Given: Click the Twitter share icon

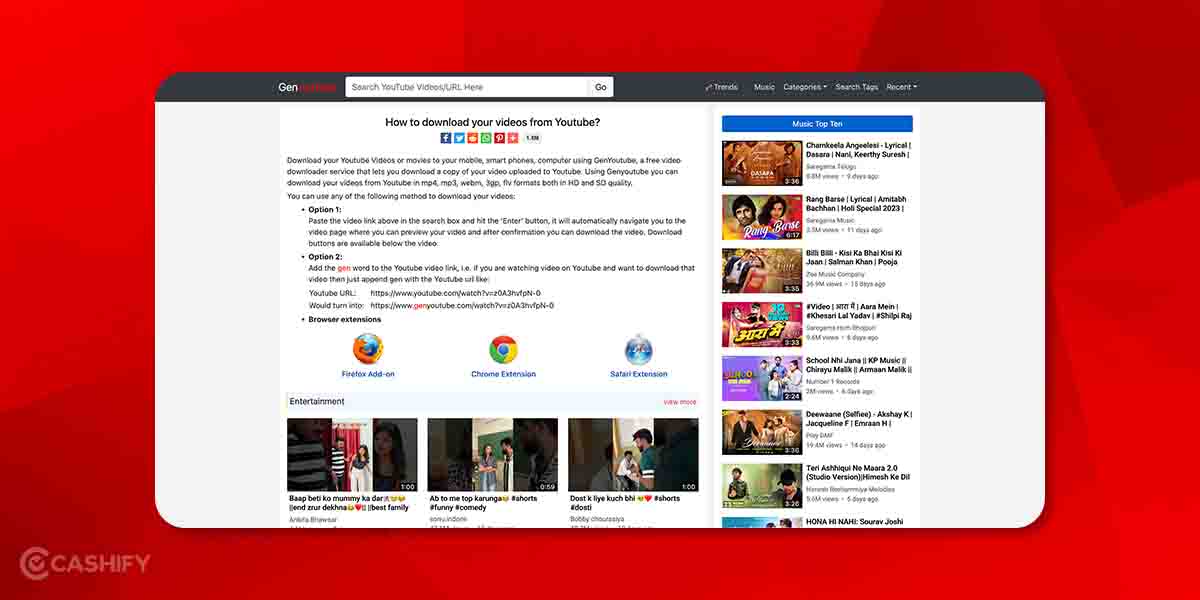Looking at the screenshot, I should [459, 137].
